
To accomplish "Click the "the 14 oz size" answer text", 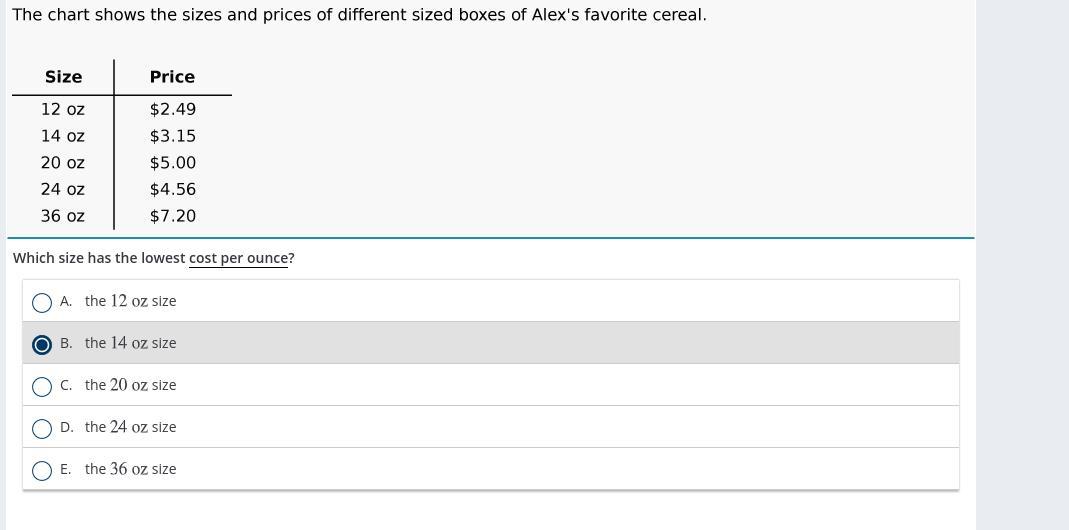I will 130,343.
